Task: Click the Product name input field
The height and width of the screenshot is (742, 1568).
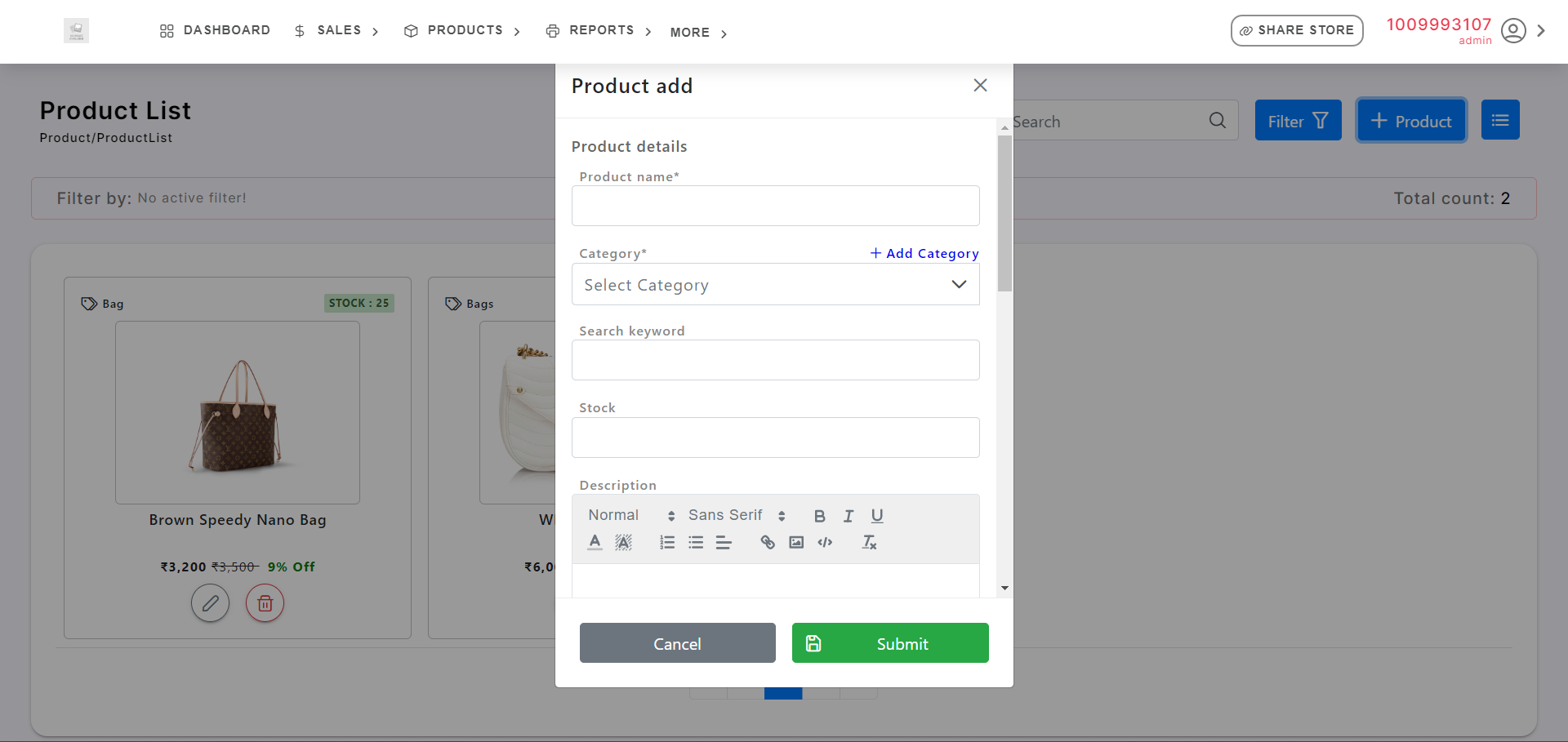Action: [775, 206]
